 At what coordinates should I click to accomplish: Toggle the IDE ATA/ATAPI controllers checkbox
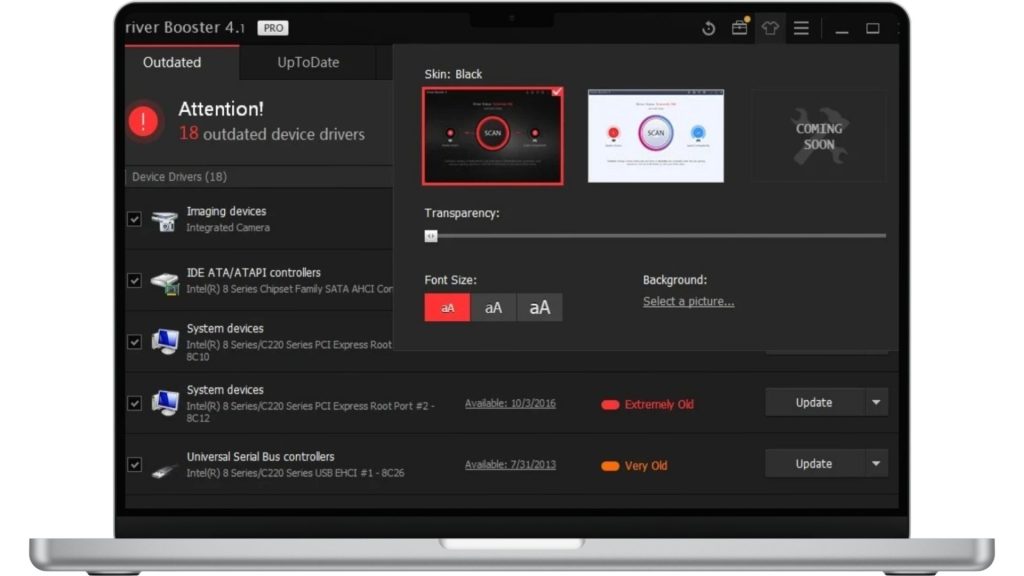(x=134, y=281)
